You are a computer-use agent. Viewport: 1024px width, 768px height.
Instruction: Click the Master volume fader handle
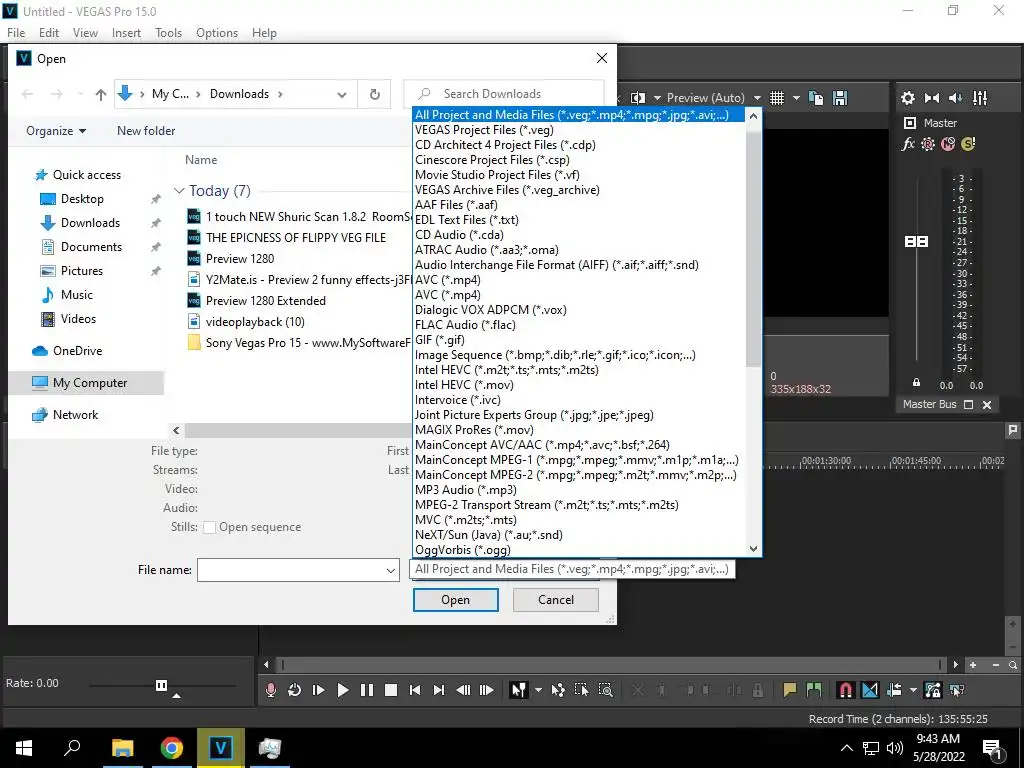[916, 242]
